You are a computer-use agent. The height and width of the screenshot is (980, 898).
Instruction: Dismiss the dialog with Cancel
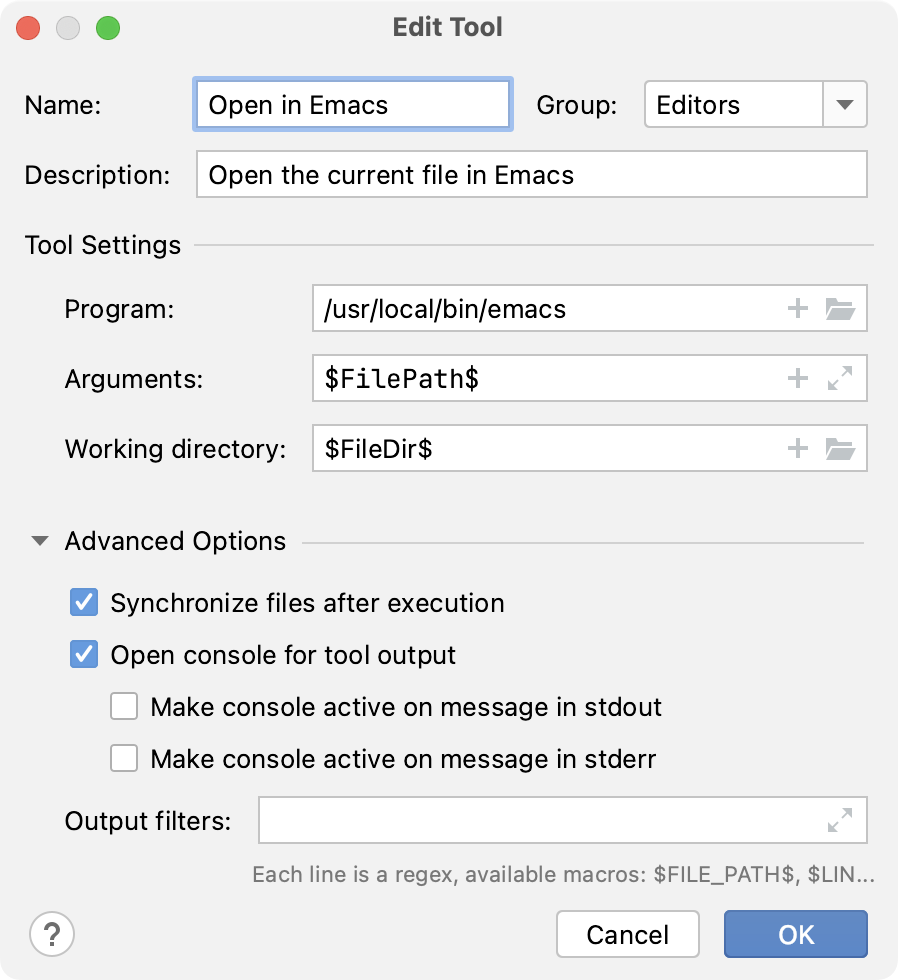(627, 933)
